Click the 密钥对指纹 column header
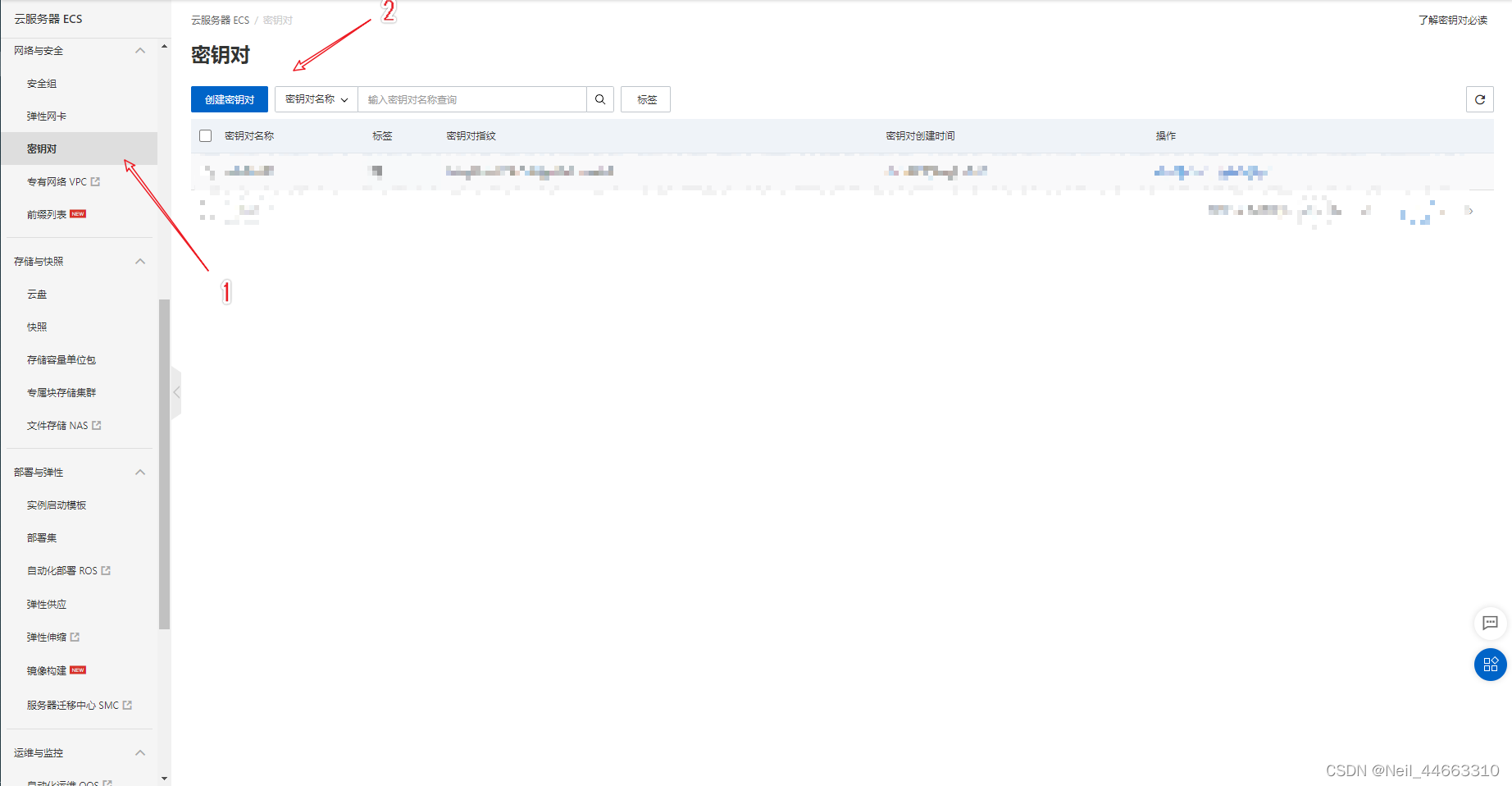 pyautogui.click(x=471, y=136)
